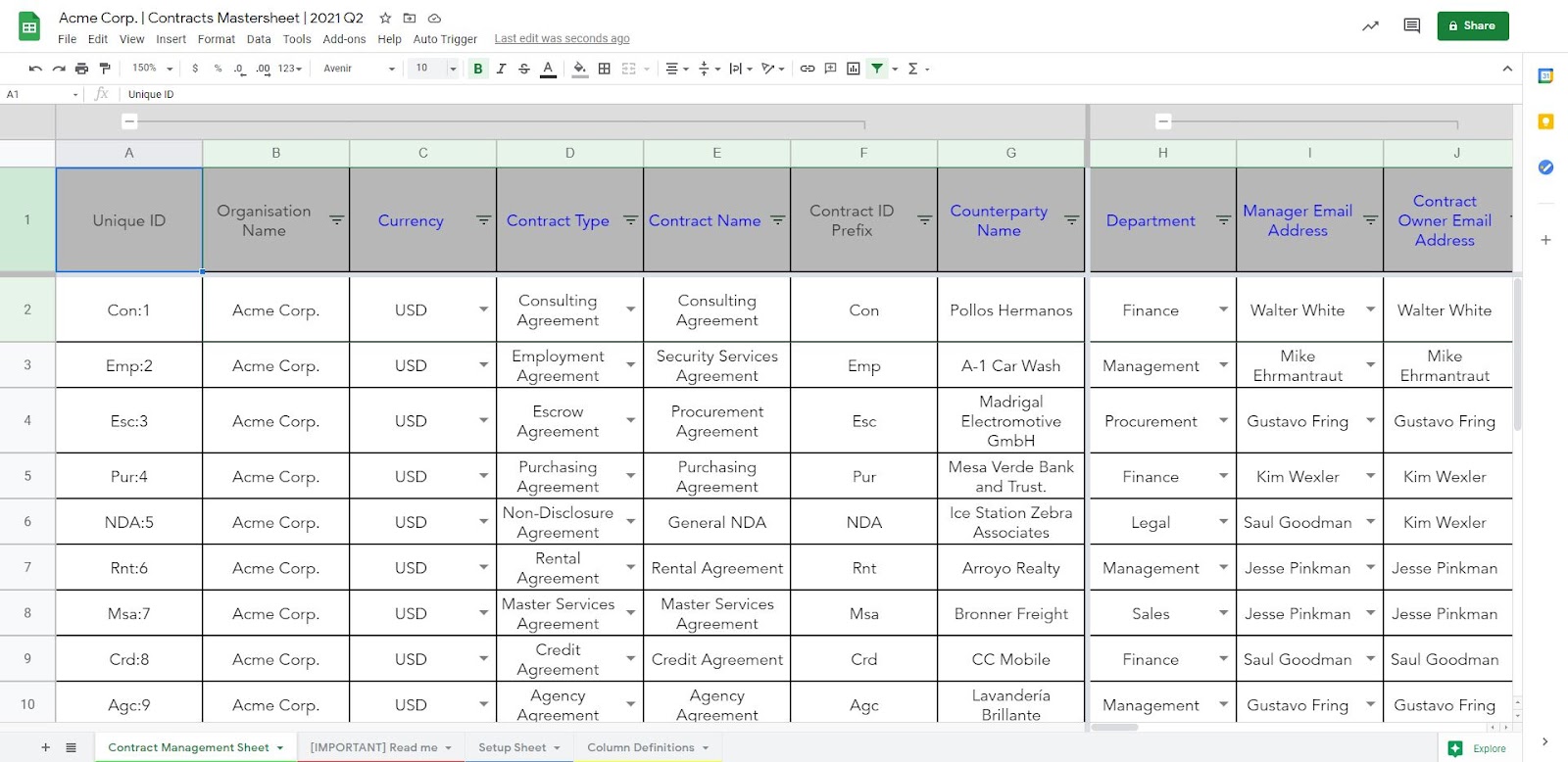Viewport: 1568px width, 762px height.
Task: Click the horizontal scrollbar thumb
Action: coord(1114,727)
